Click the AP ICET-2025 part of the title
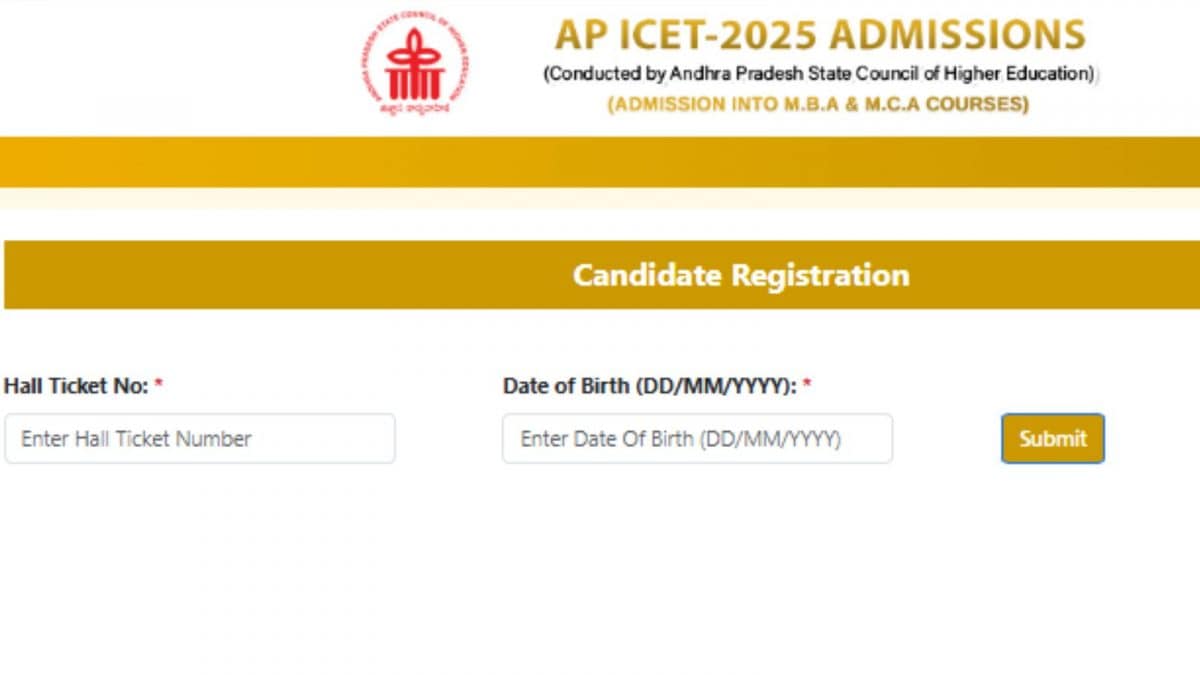 pyautogui.click(x=686, y=35)
